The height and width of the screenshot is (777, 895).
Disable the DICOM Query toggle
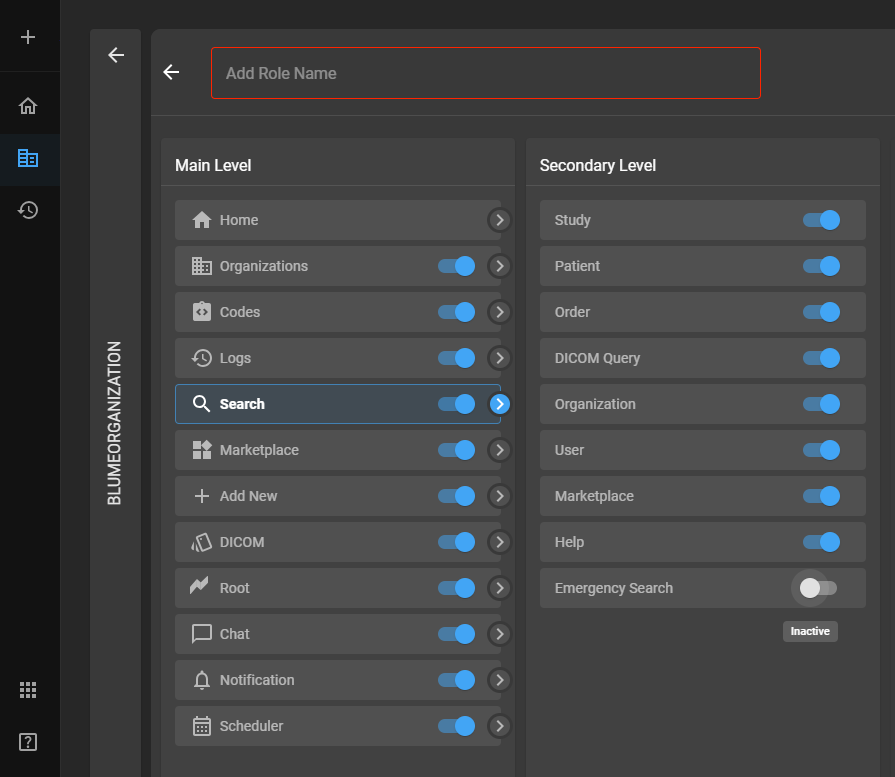(x=821, y=358)
